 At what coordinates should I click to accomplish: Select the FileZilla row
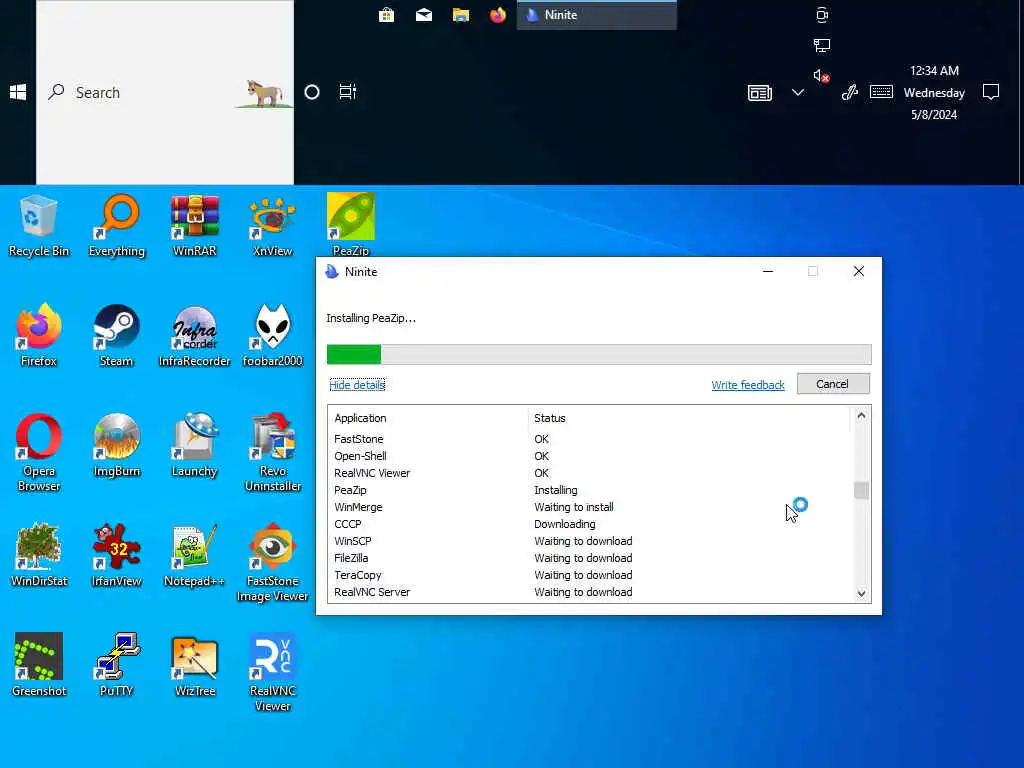point(590,558)
